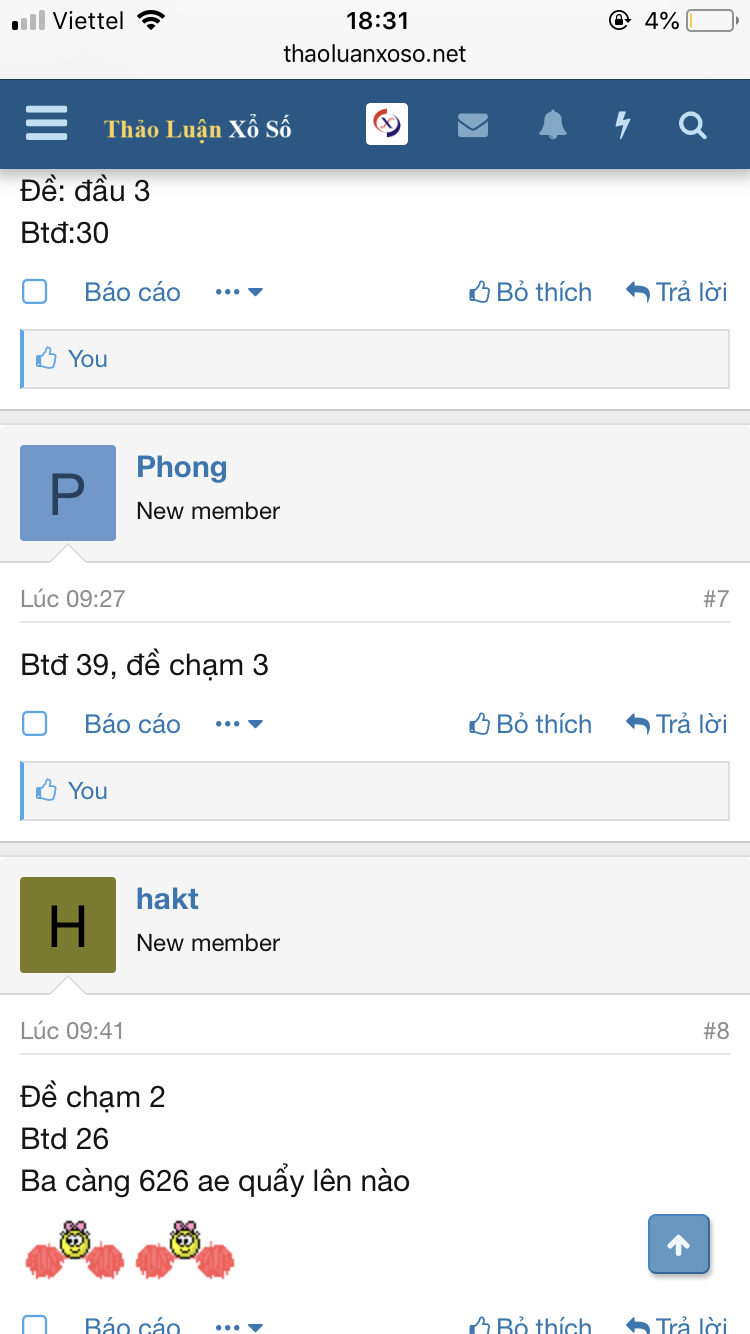
Task: Open the three-dots dropdown on the top post
Action: 239,292
